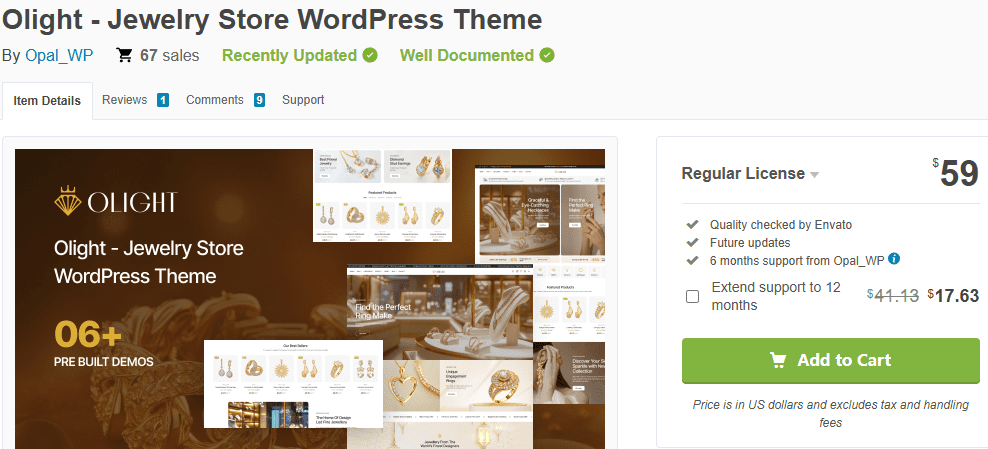Click the checkmark beside Future updates
Viewport: 988px width, 449px height.
[692, 242]
